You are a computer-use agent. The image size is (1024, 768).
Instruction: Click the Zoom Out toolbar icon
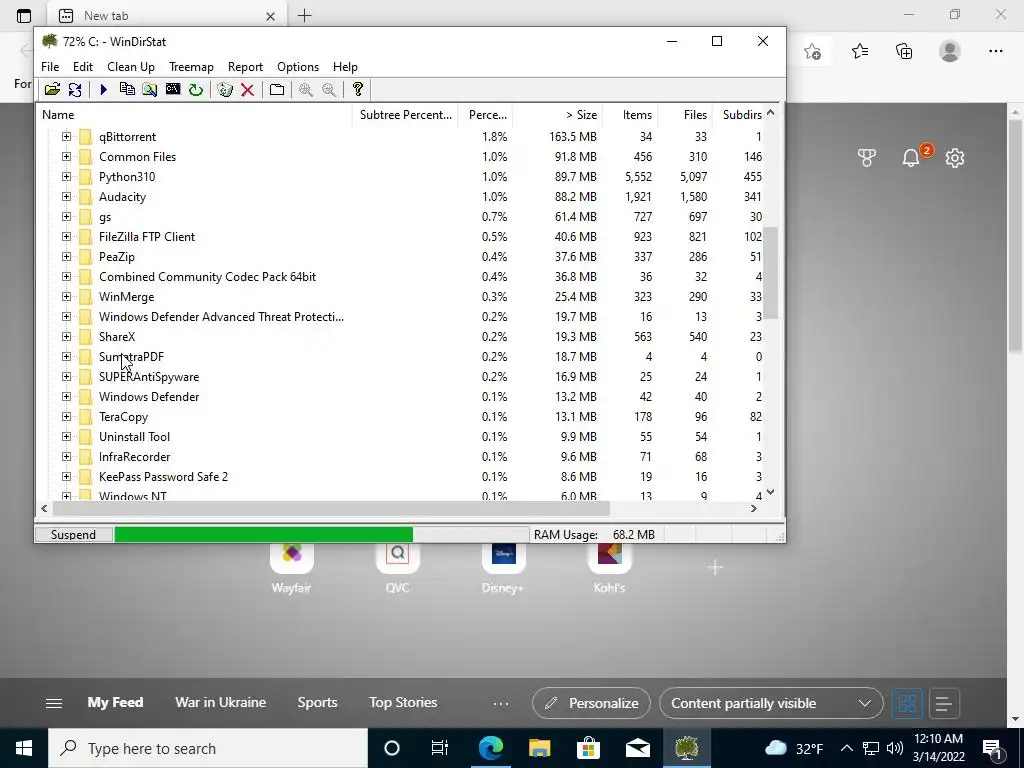(x=328, y=89)
